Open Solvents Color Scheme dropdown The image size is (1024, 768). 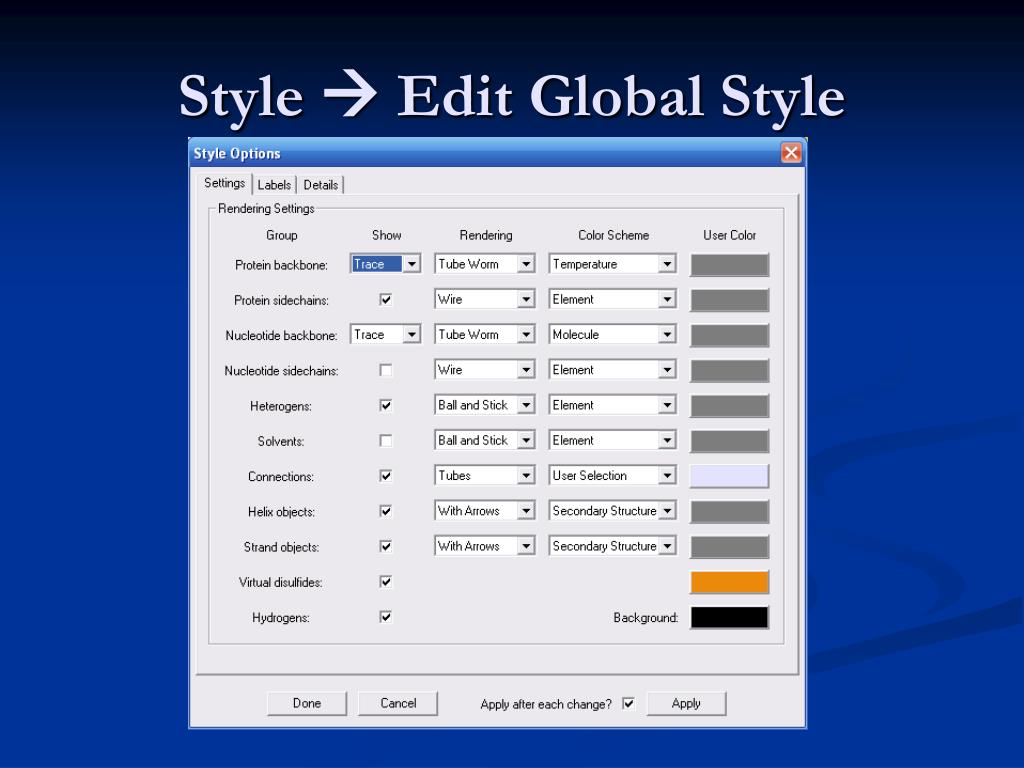(612, 440)
